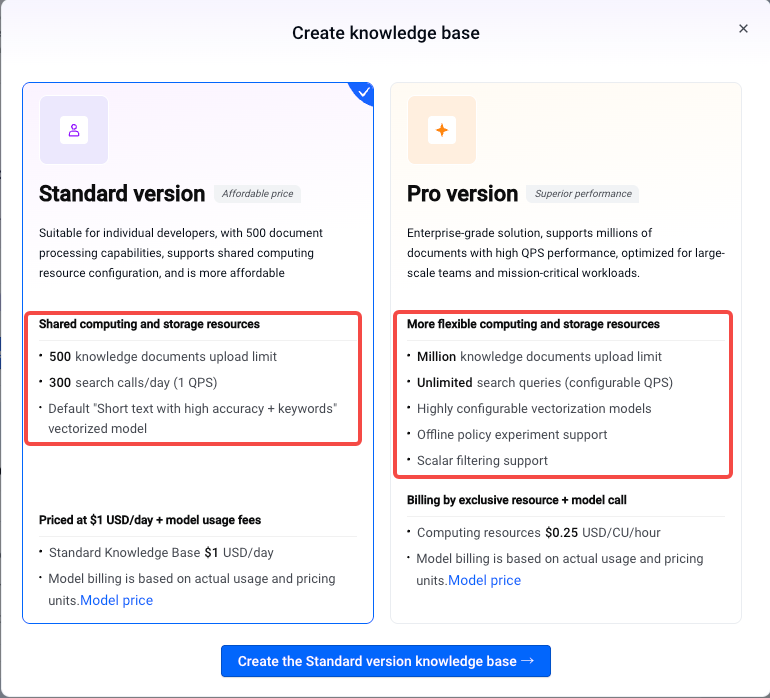Click "Shared computing and storage resources" heading

(x=149, y=324)
